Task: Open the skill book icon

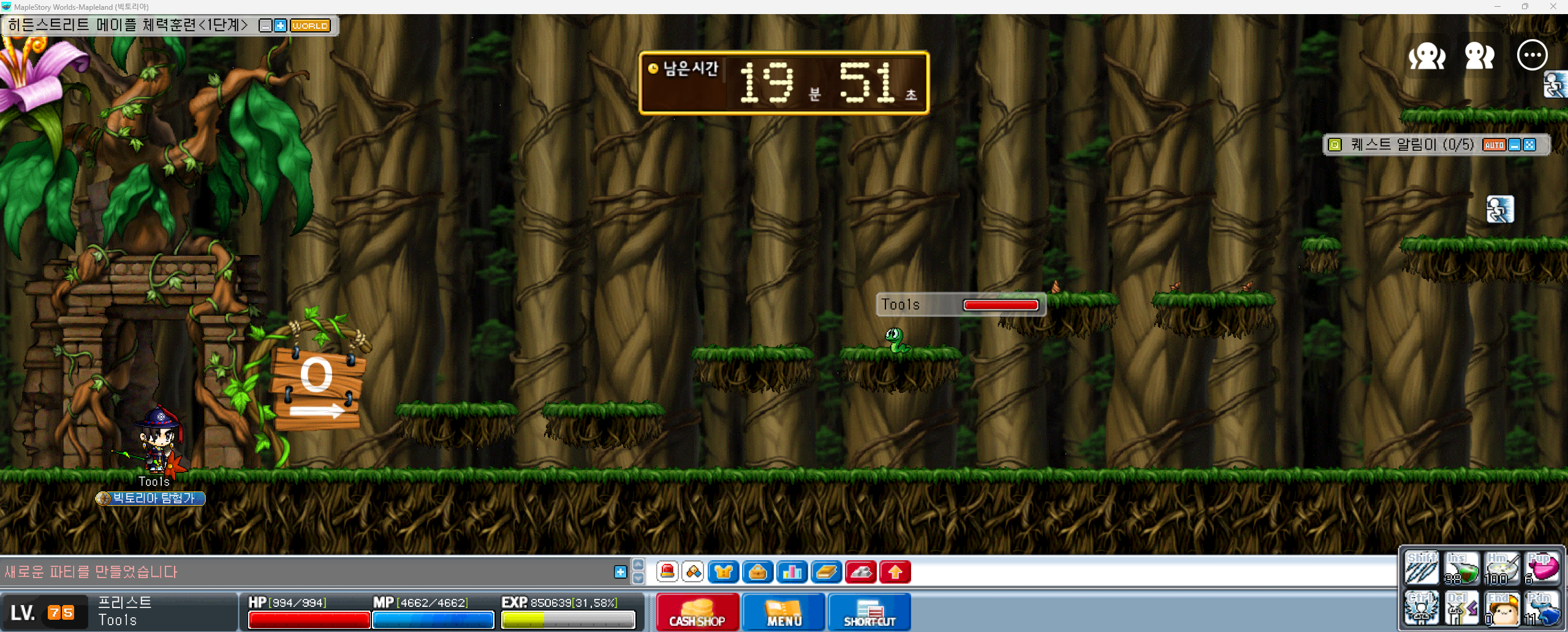Action: click(826, 572)
